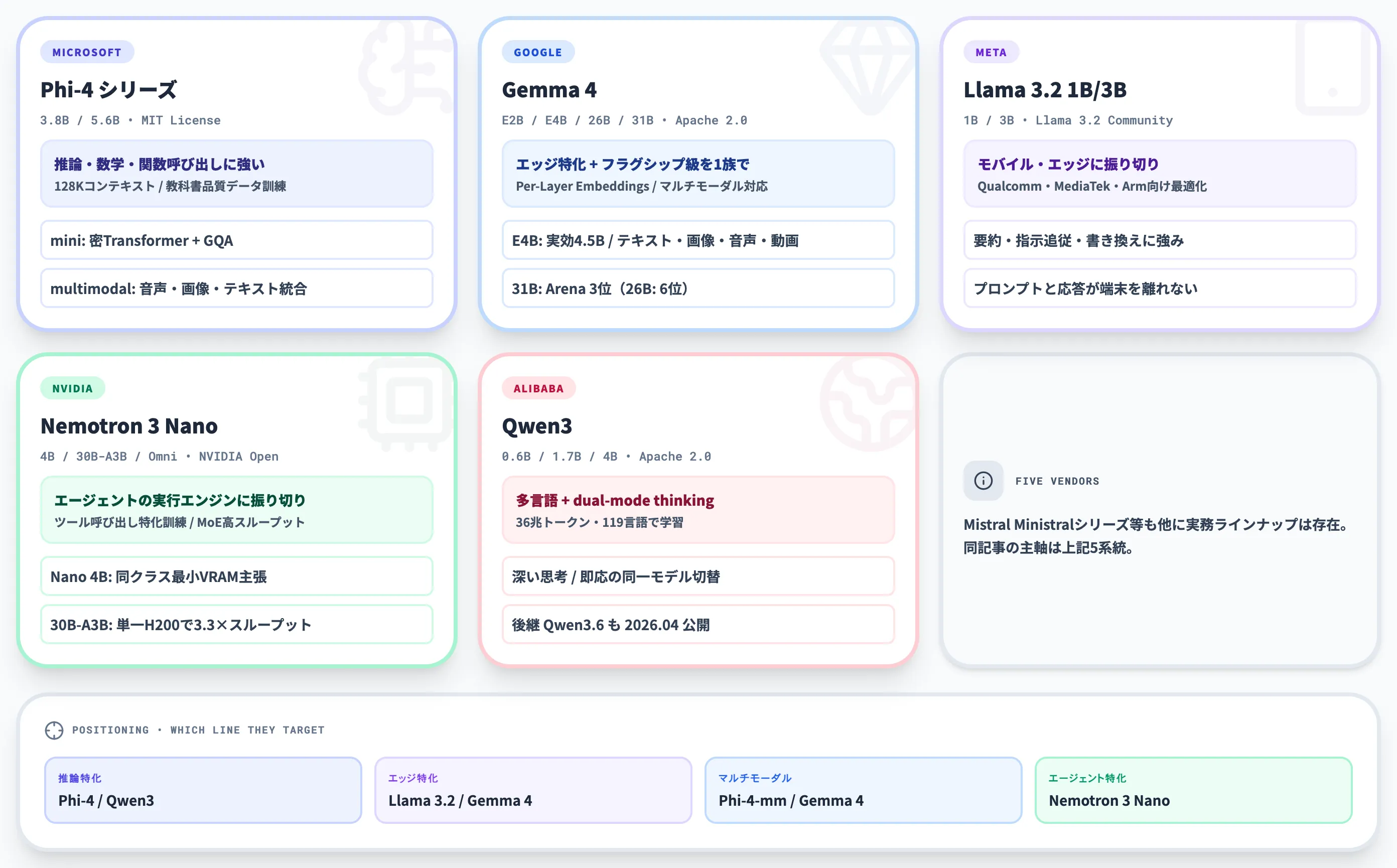Click the 後継 Qwen3.6 も 2026.04 公開 row

pos(698,625)
